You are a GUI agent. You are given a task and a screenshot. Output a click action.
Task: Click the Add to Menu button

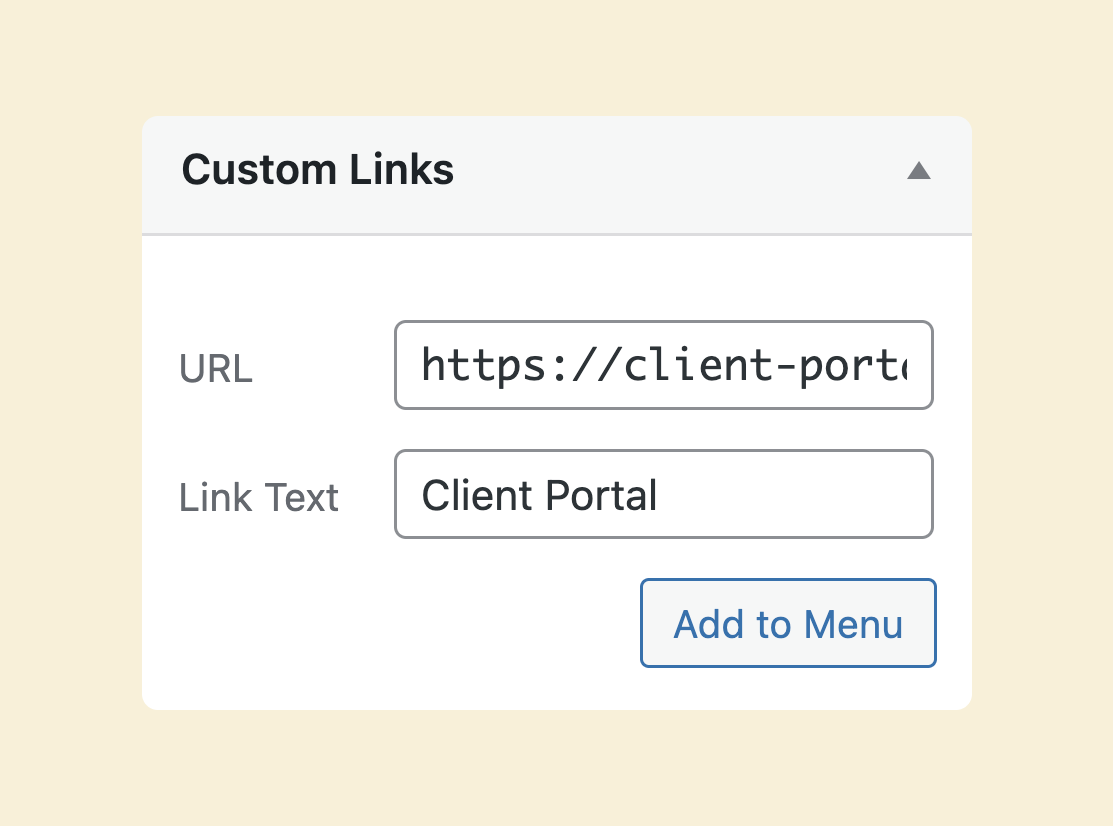788,623
